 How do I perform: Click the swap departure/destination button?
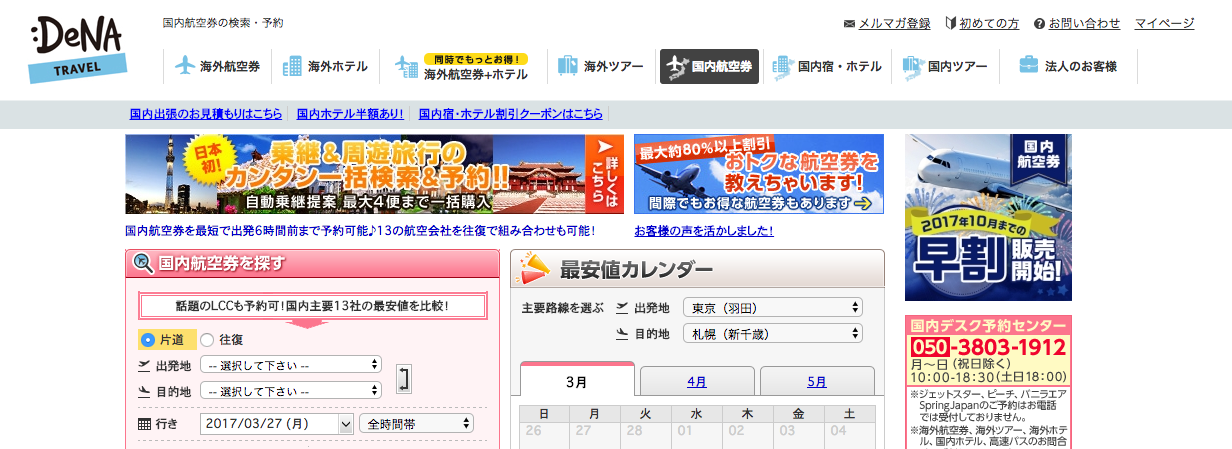point(404,378)
